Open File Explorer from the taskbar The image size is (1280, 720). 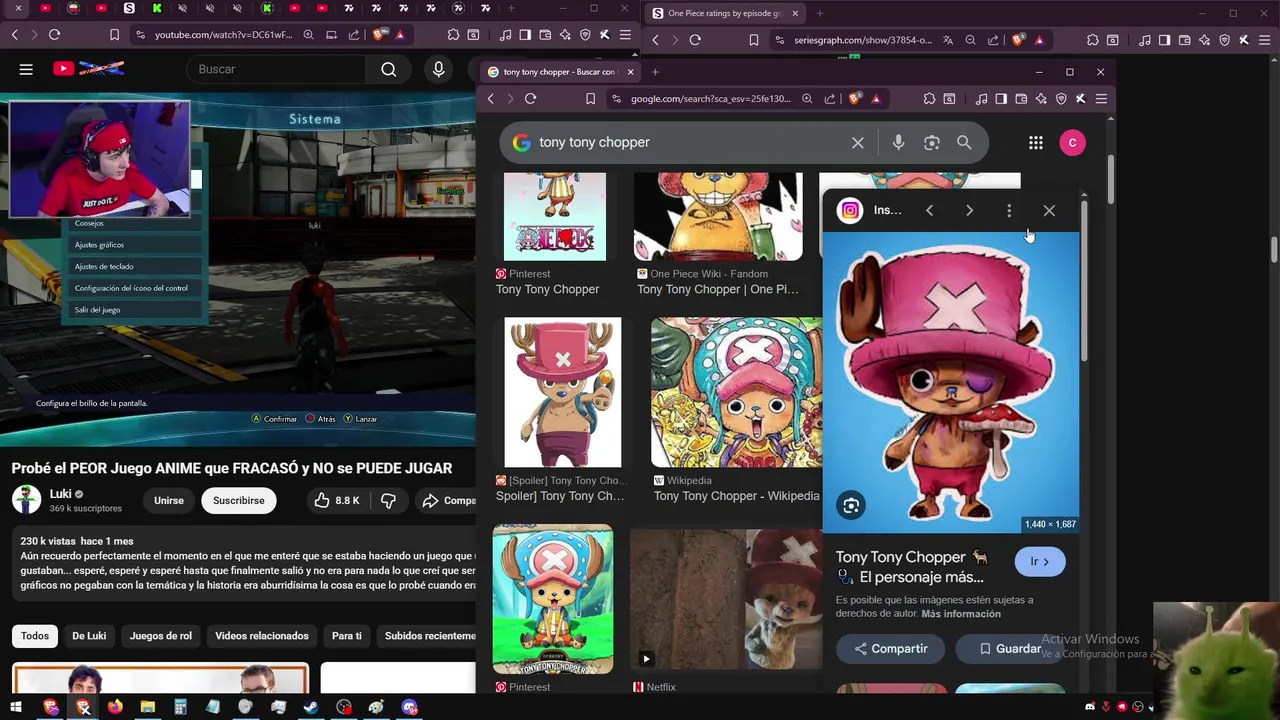[148, 707]
